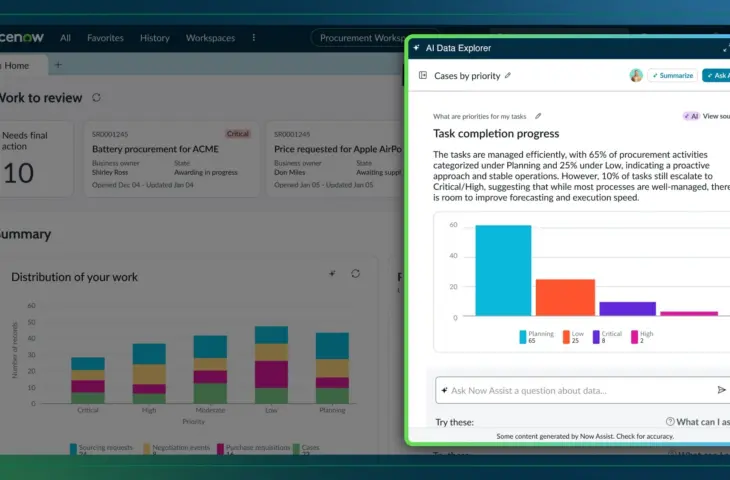The width and height of the screenshot is (730, 480).
Task: Click the Ask Now Assist question field
Action: (x=575, y=390)
